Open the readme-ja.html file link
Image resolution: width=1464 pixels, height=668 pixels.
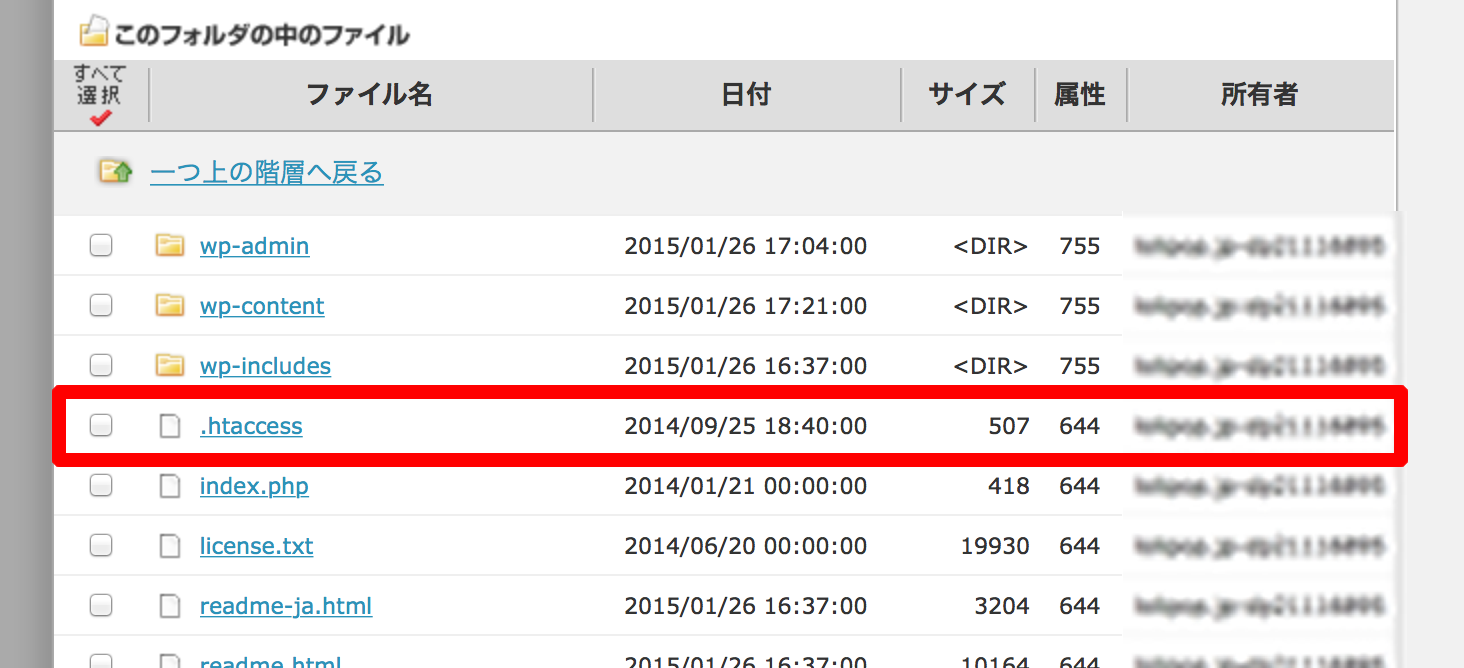pos(286,606)
